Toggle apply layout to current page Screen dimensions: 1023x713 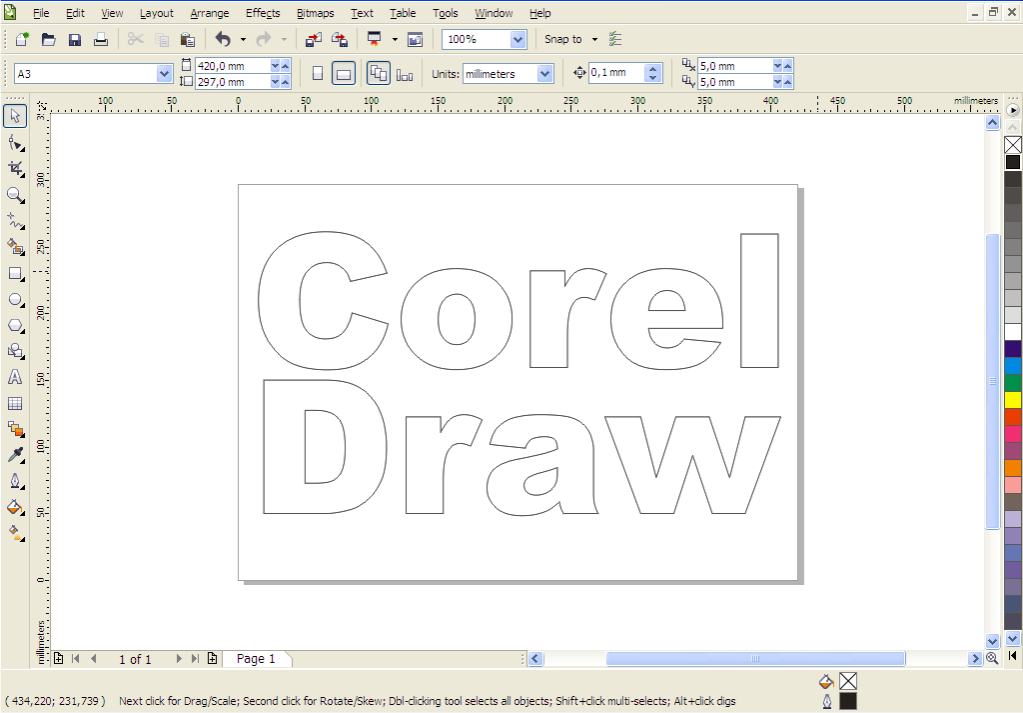click(405, 74)
